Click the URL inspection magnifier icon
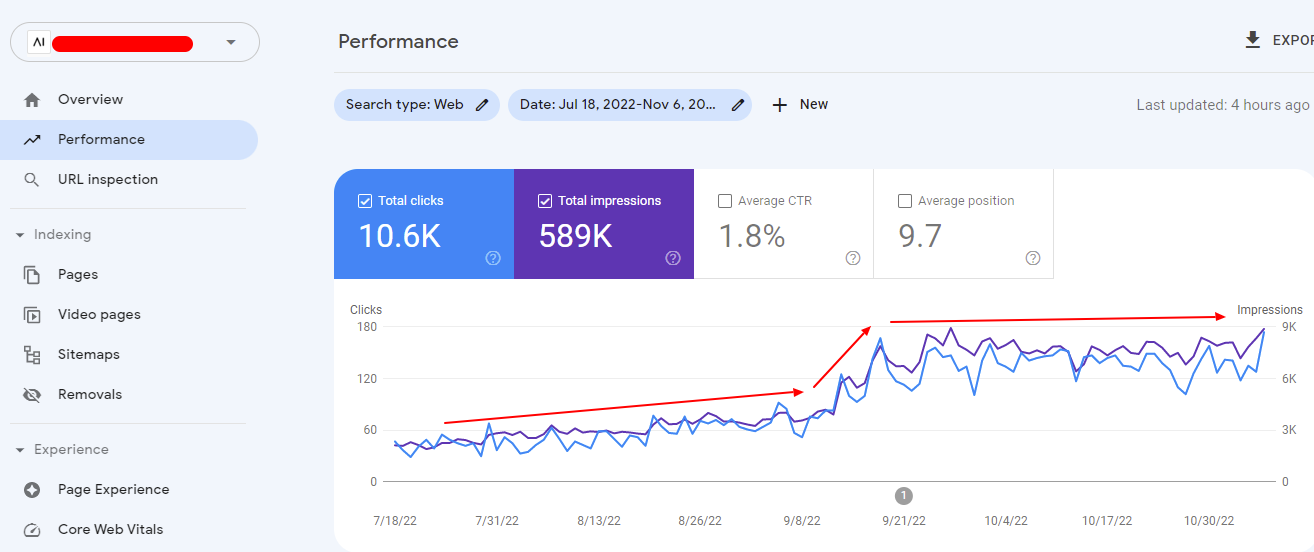 click(x=32, y=180)
